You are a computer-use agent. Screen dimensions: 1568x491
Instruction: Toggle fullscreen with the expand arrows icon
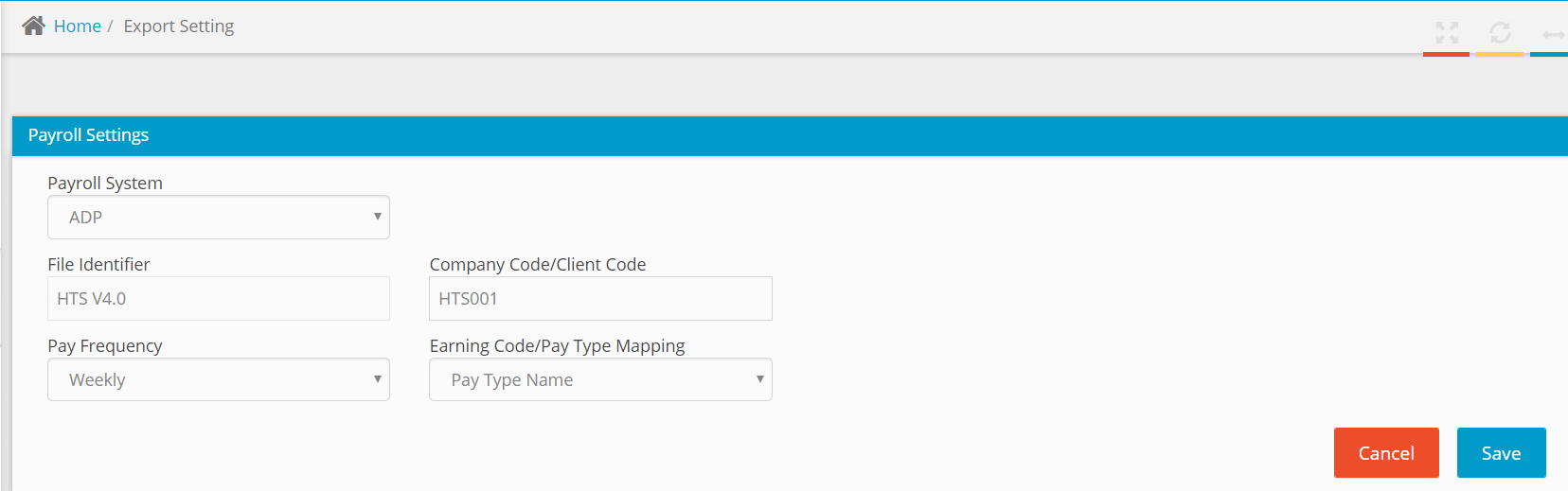coord(1447,33)
